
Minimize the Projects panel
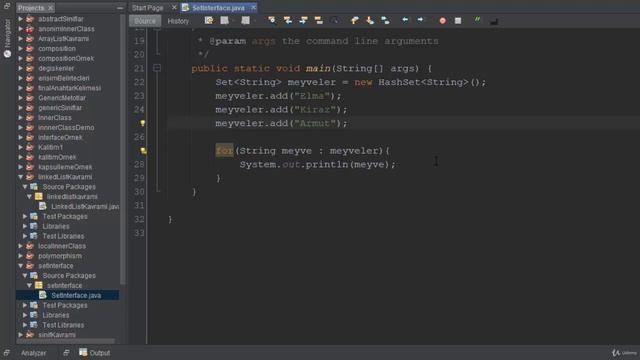120,8
